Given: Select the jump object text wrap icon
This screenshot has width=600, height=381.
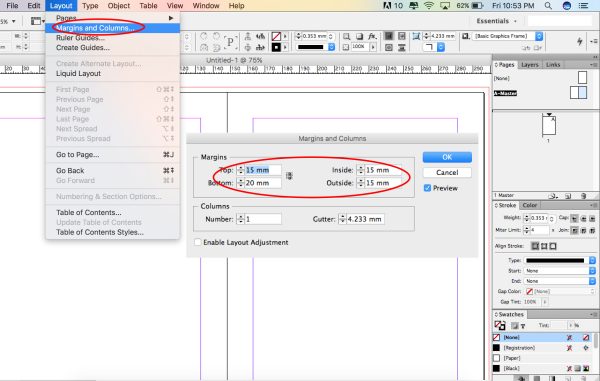Looking at the screenshot, I should (x=401, y=47).
